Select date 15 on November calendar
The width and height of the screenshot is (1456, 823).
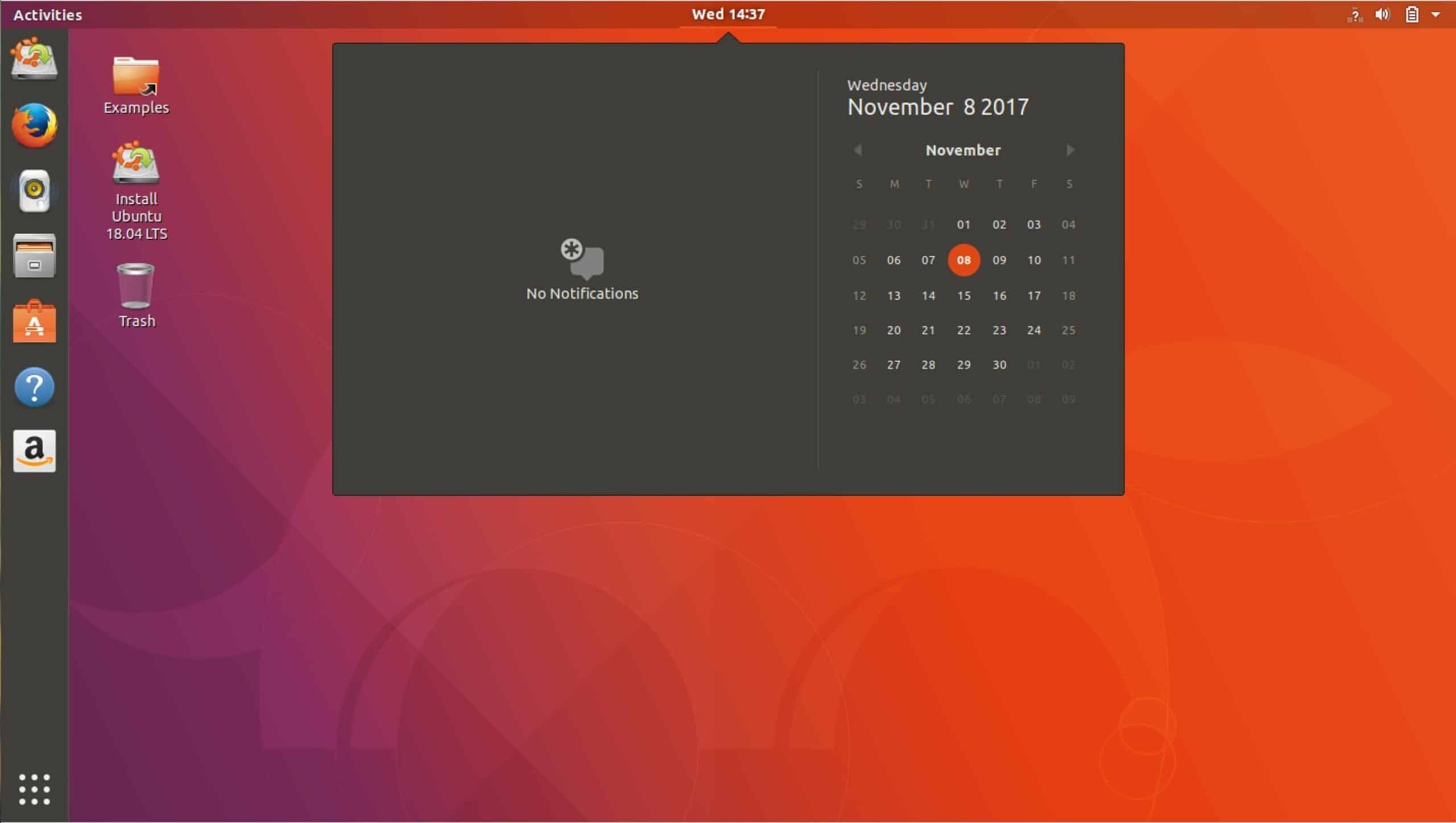pos(963,295)
